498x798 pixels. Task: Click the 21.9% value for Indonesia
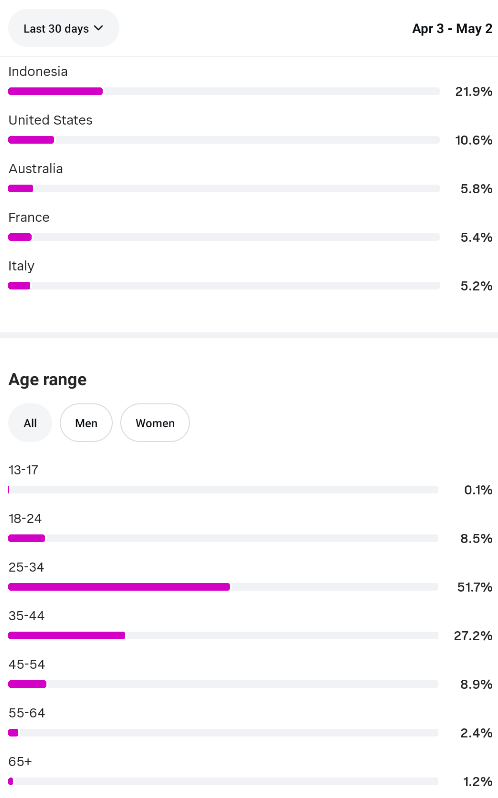(x=474, y=92)
